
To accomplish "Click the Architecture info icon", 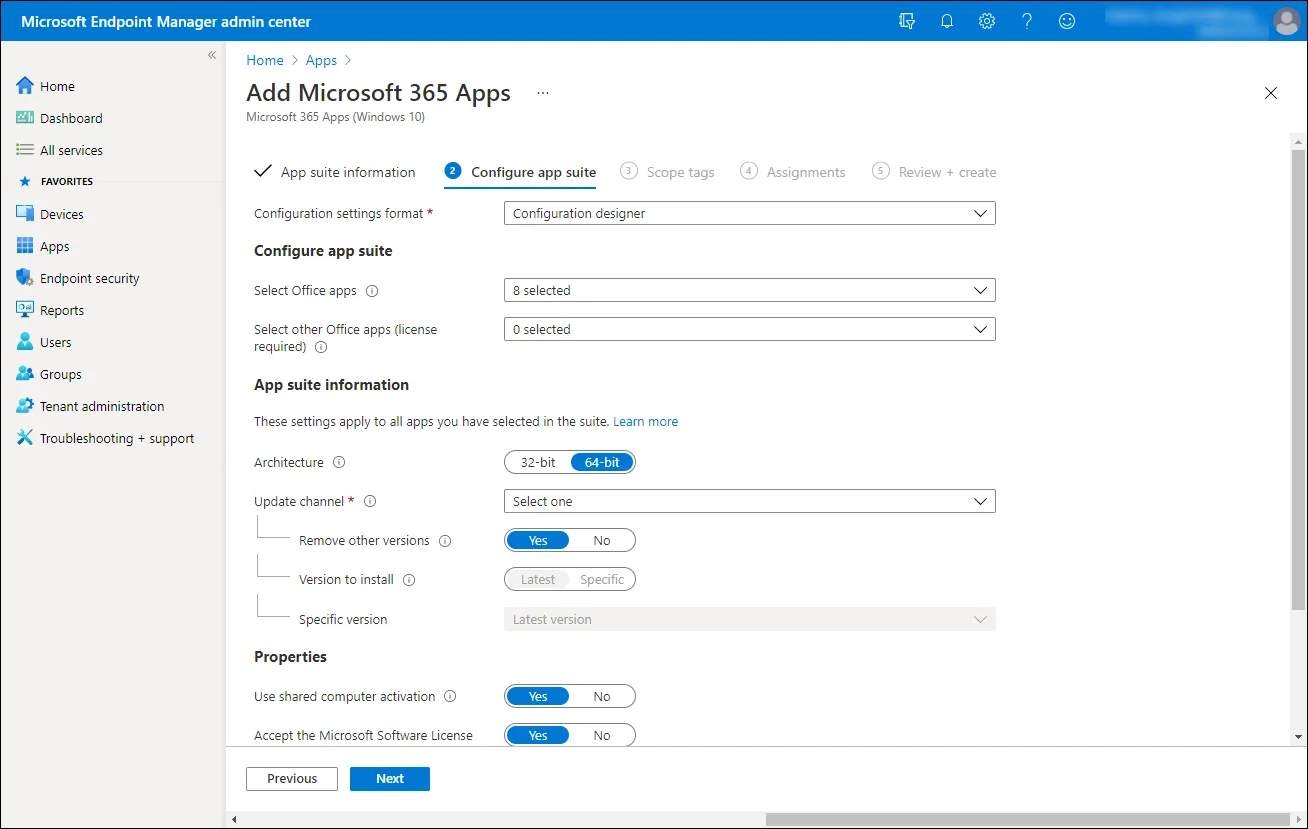I will [339, 463].
